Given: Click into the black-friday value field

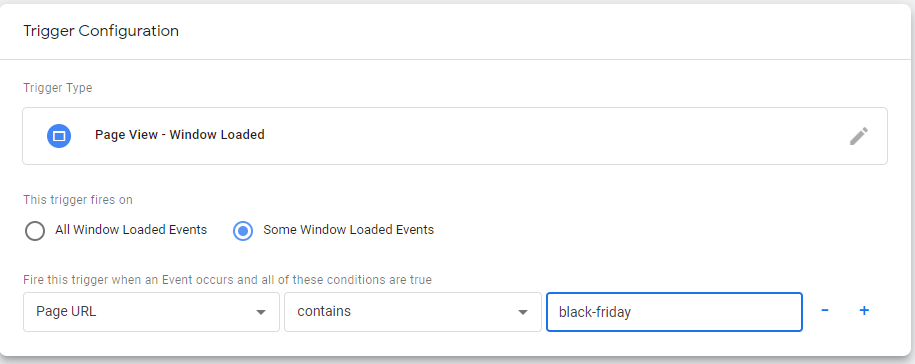Looking at the screenshot, I should pyautogui.click(x=674, y=312).
